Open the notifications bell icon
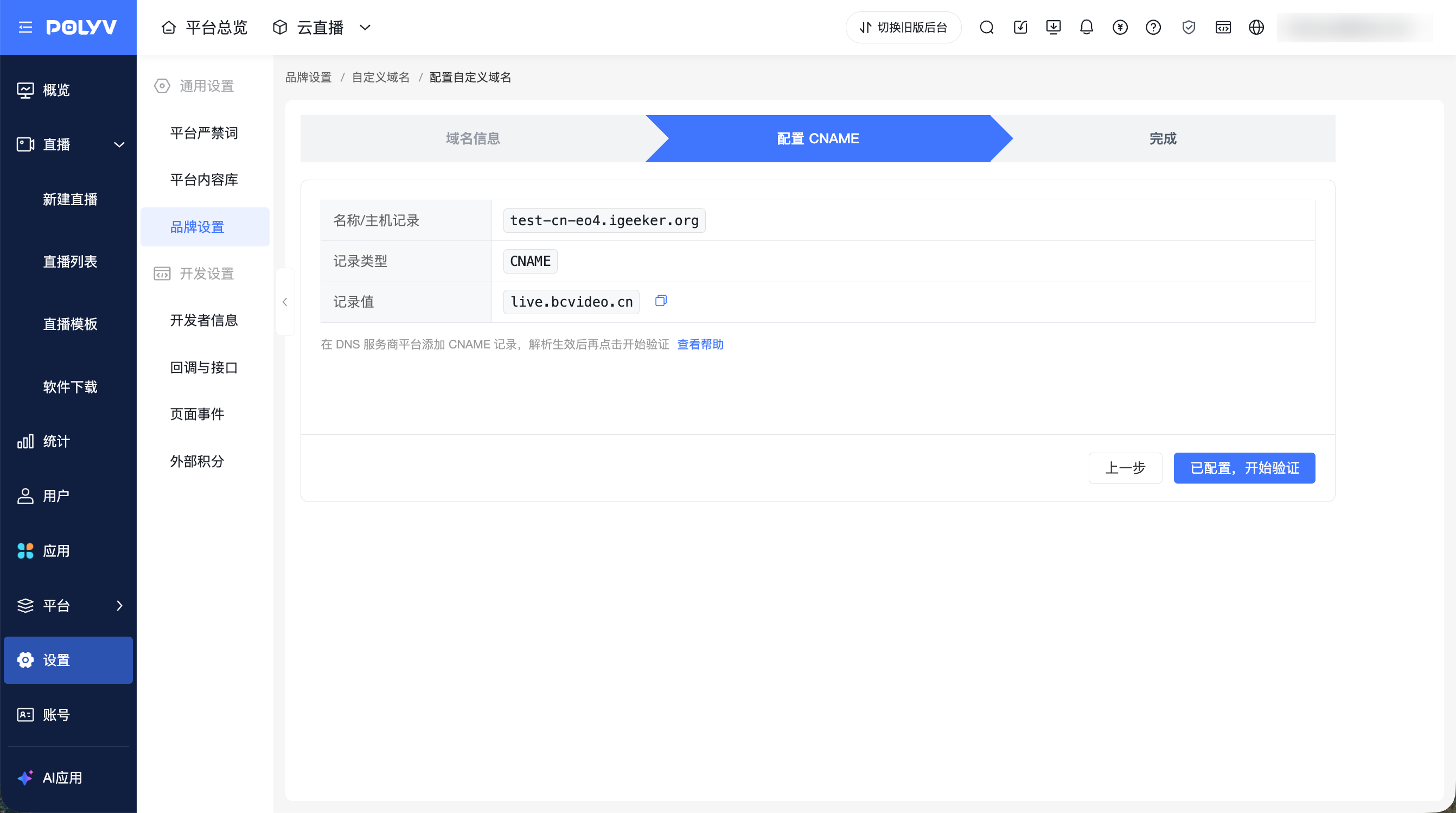 1087,27
